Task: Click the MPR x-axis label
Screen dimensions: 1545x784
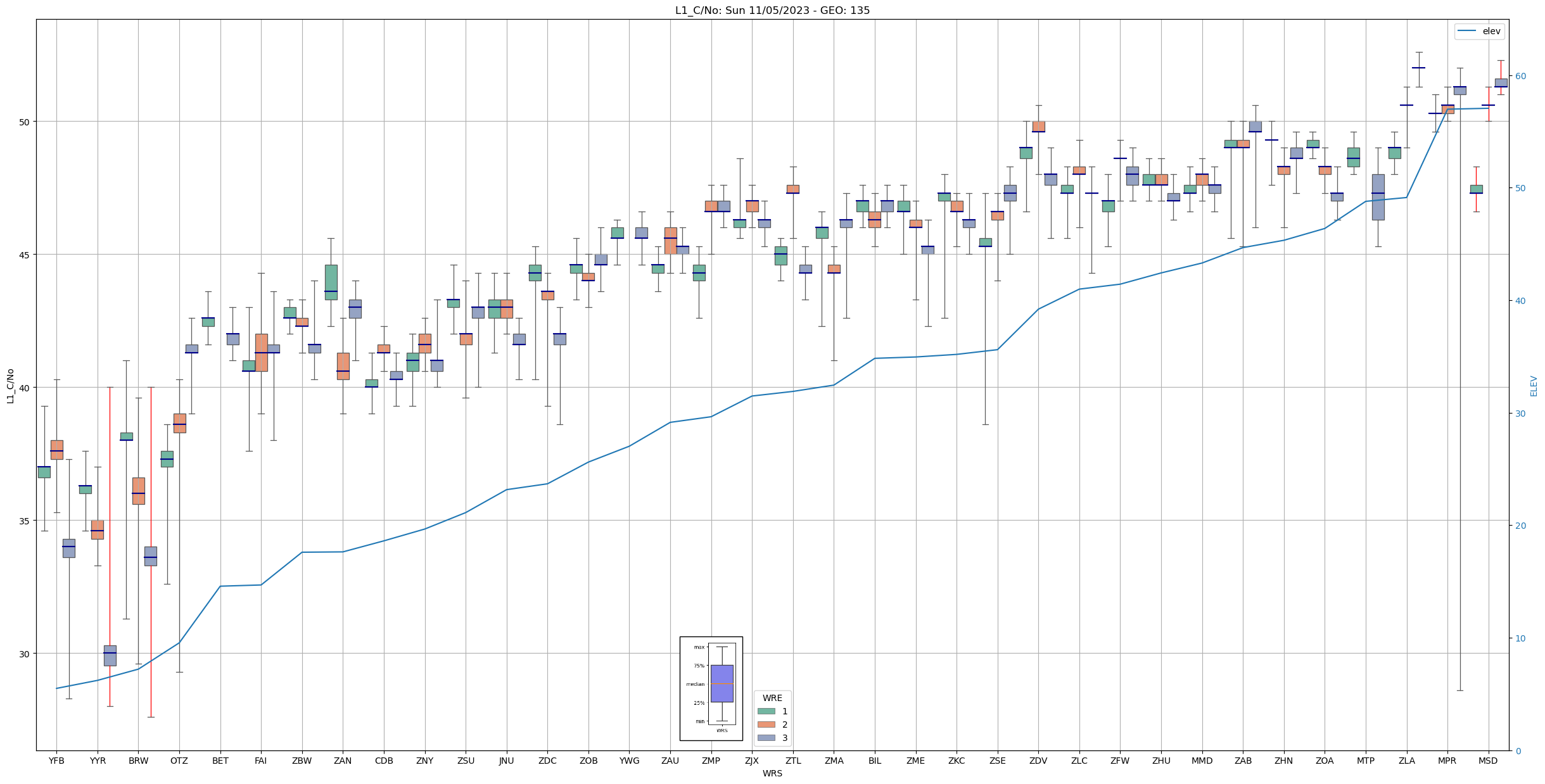Action: point(1447,761)
